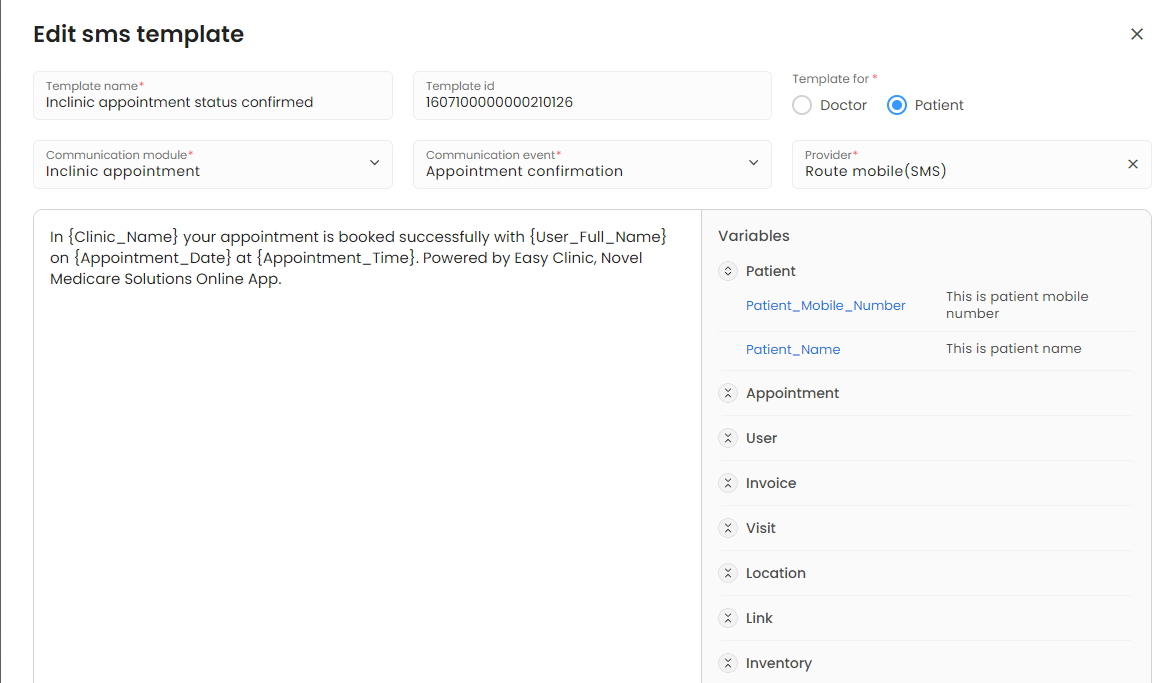
Task: Close the Edit sms template dialog
Action: 1136,34
